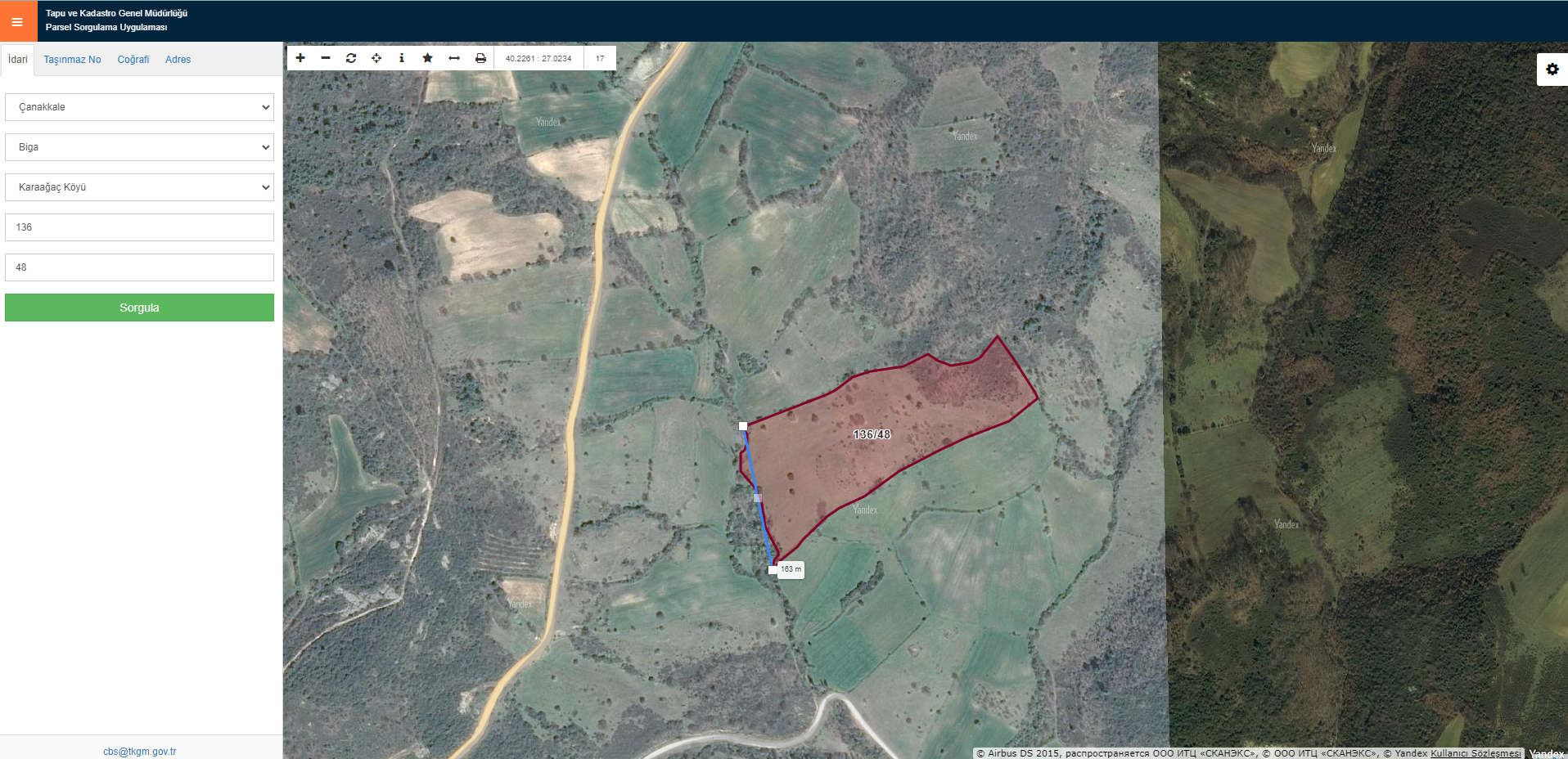The height and width of the screenshot is (759, 1568).
Task: Switch to the Taşınmaz No tab
Action: point(72,60)
